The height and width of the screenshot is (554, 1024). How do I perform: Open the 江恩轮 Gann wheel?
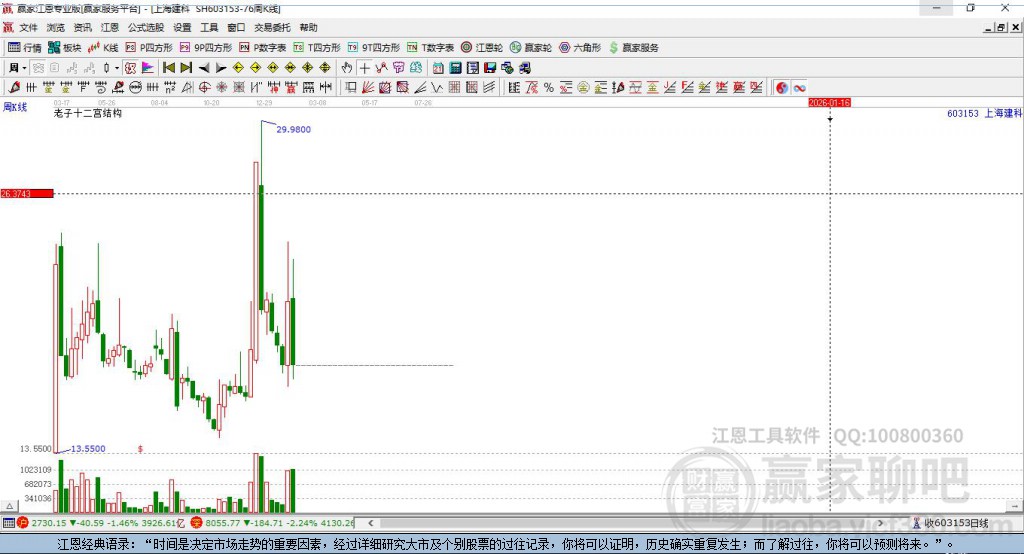coord(482,48)
